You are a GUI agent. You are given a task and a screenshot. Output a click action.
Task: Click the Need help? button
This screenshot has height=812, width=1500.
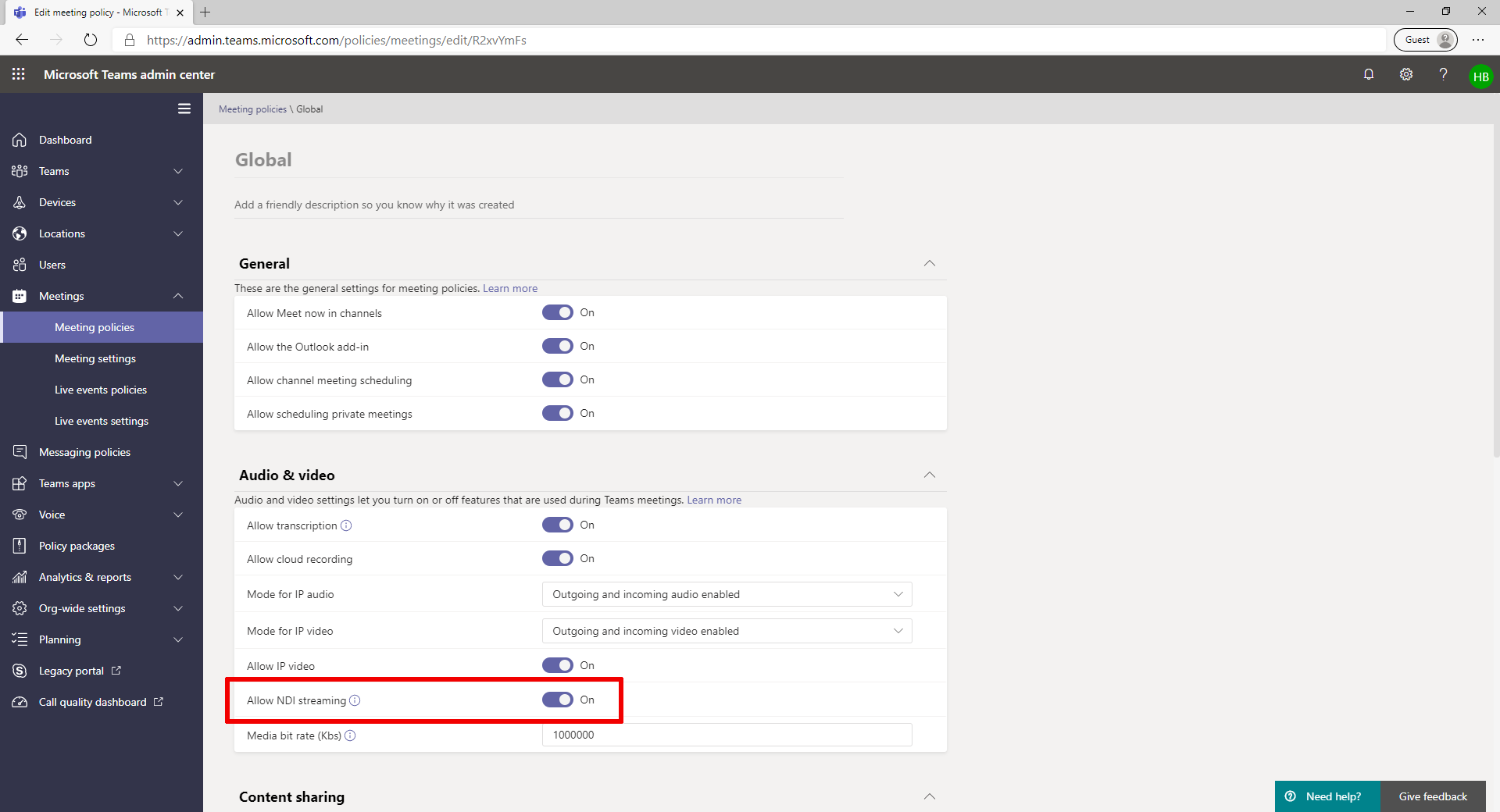[1327, 796]
